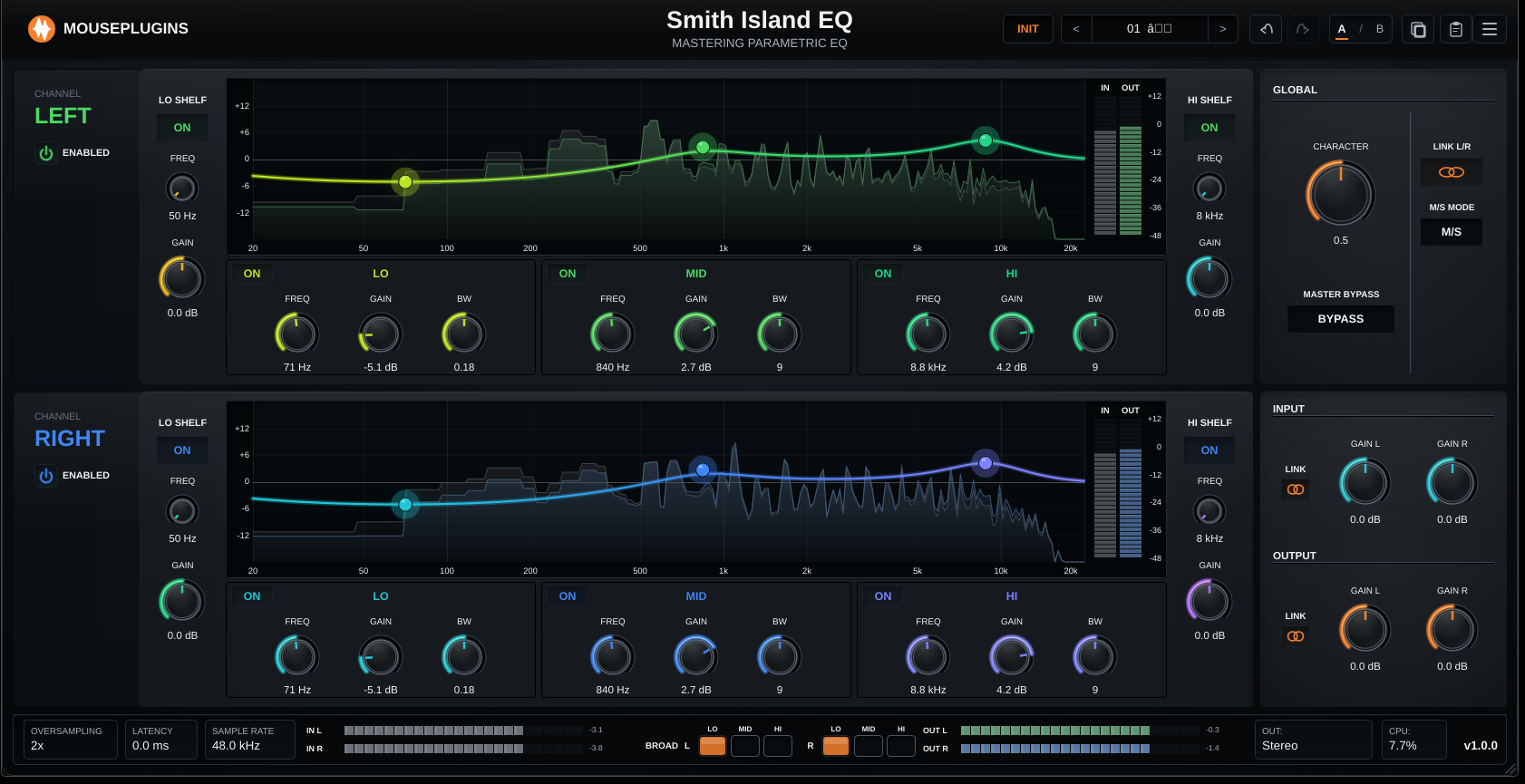Toggle left LO SHELF ON button
This screenshot has height=784, width=1525.
(x=182, y=128)
